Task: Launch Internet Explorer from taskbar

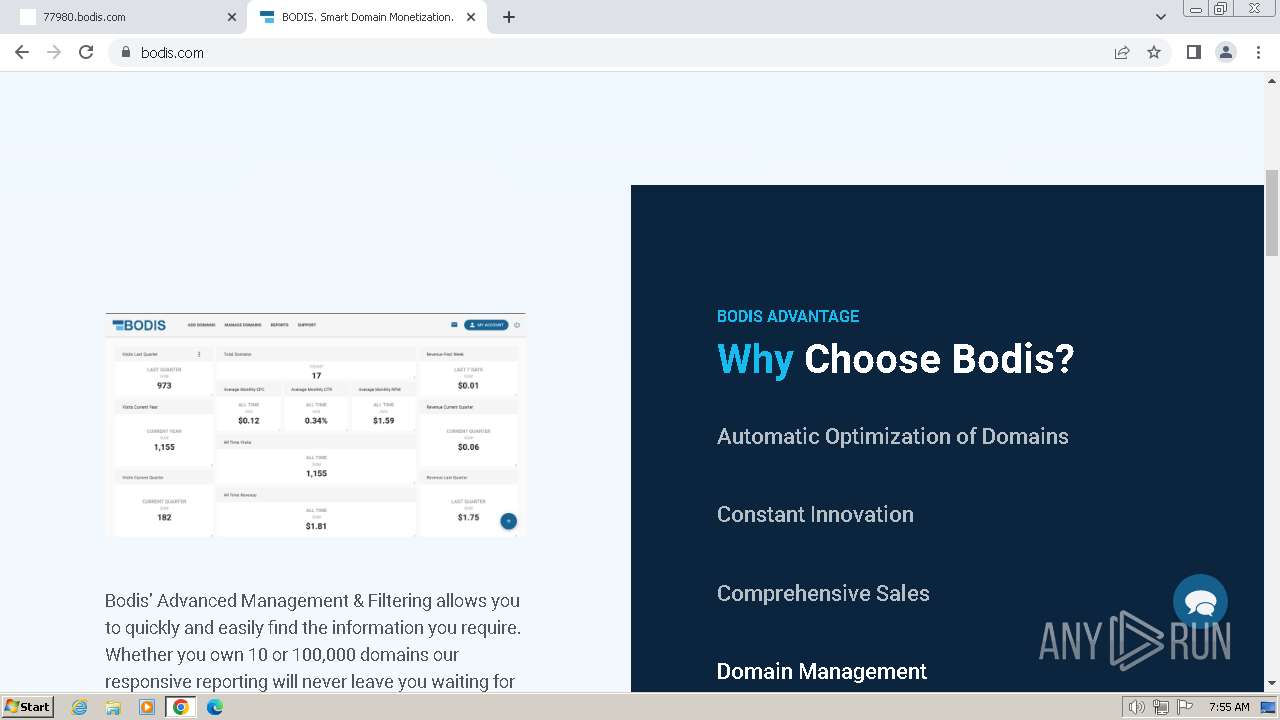Action: [x=80, y=707]
